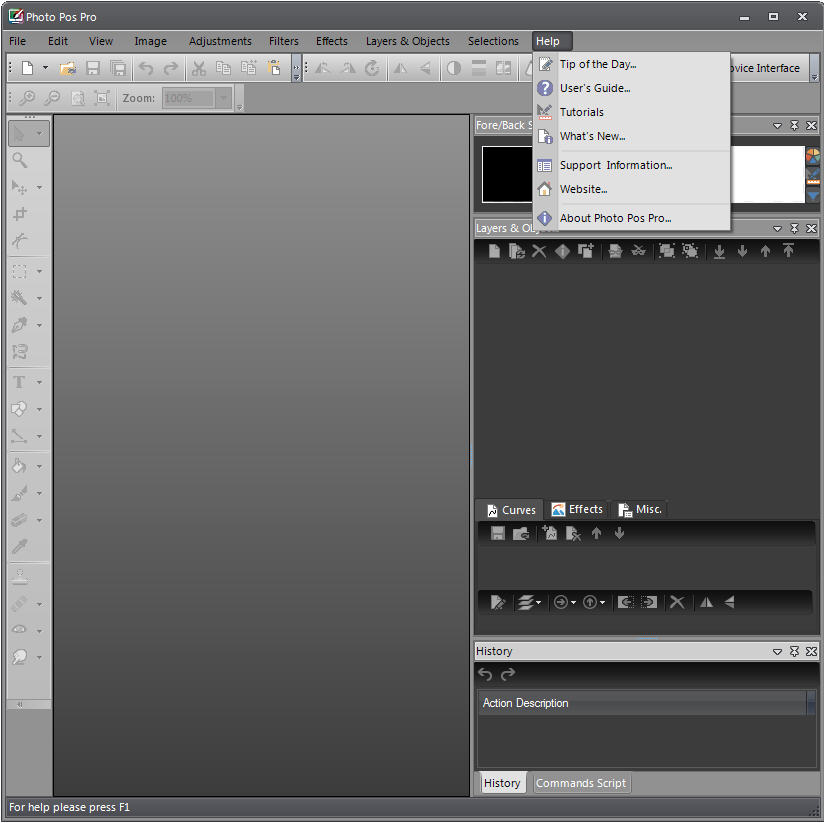Choose Tip of the Day from Help menu
Image resolution: width=824 pixels, height=823 pixels.
(x=632, y=64)
